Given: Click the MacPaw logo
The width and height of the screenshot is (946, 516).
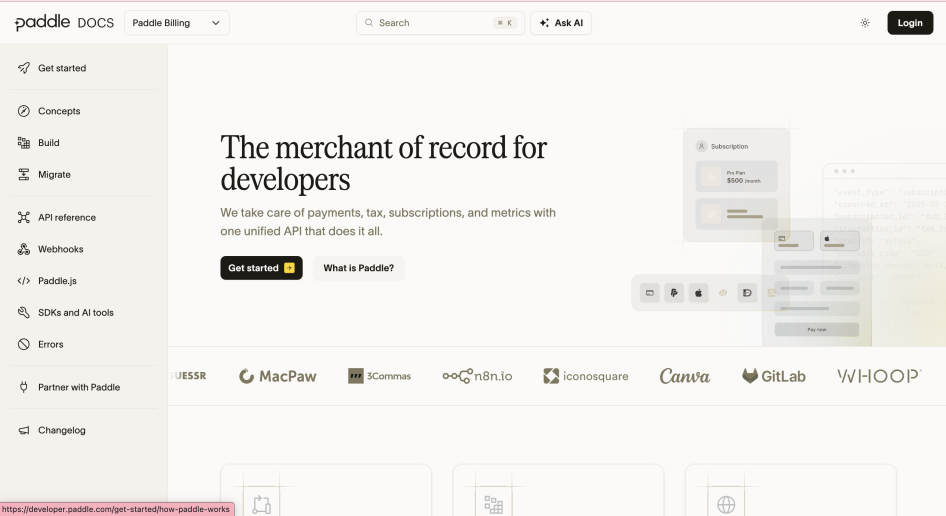Looking at the screenshot, I should [x=278, y=376].
